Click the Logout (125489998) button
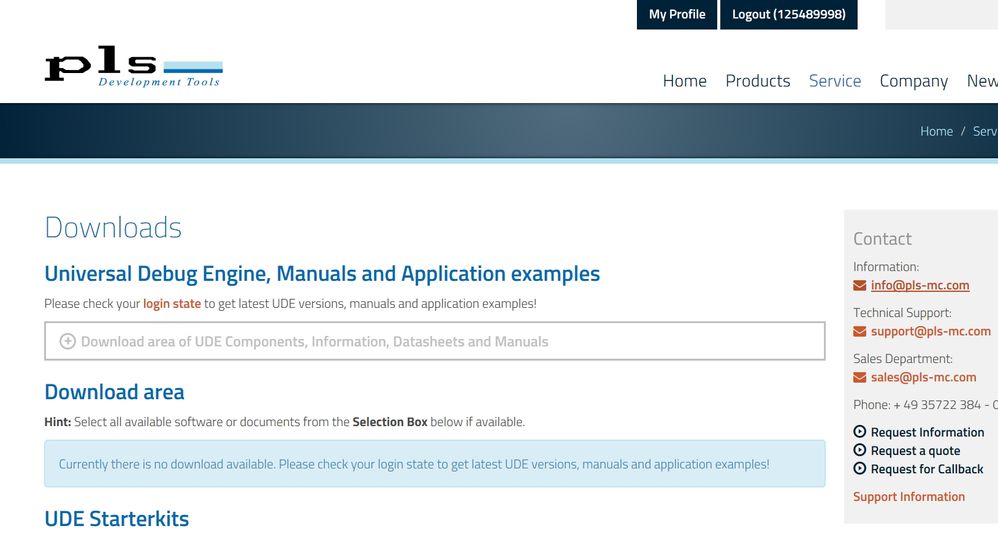998x539 pixels. [x=789, y=14]
